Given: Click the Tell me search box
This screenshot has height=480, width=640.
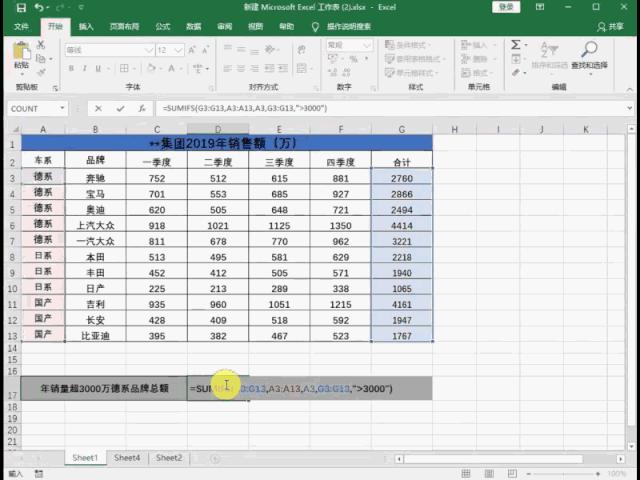Looking at the screenshot, I should click(343, 27).
